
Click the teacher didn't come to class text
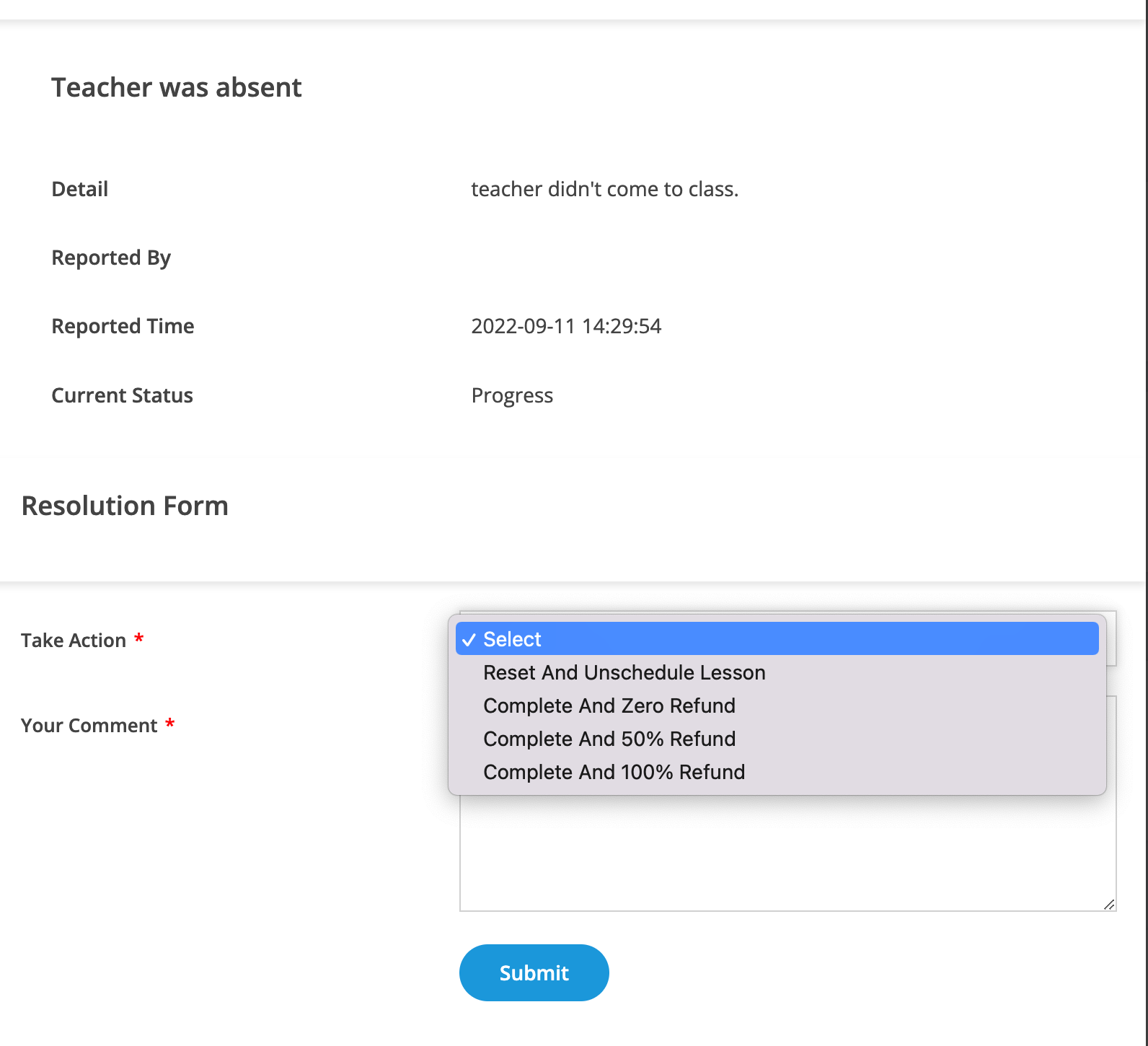click(x=604, y=189)
